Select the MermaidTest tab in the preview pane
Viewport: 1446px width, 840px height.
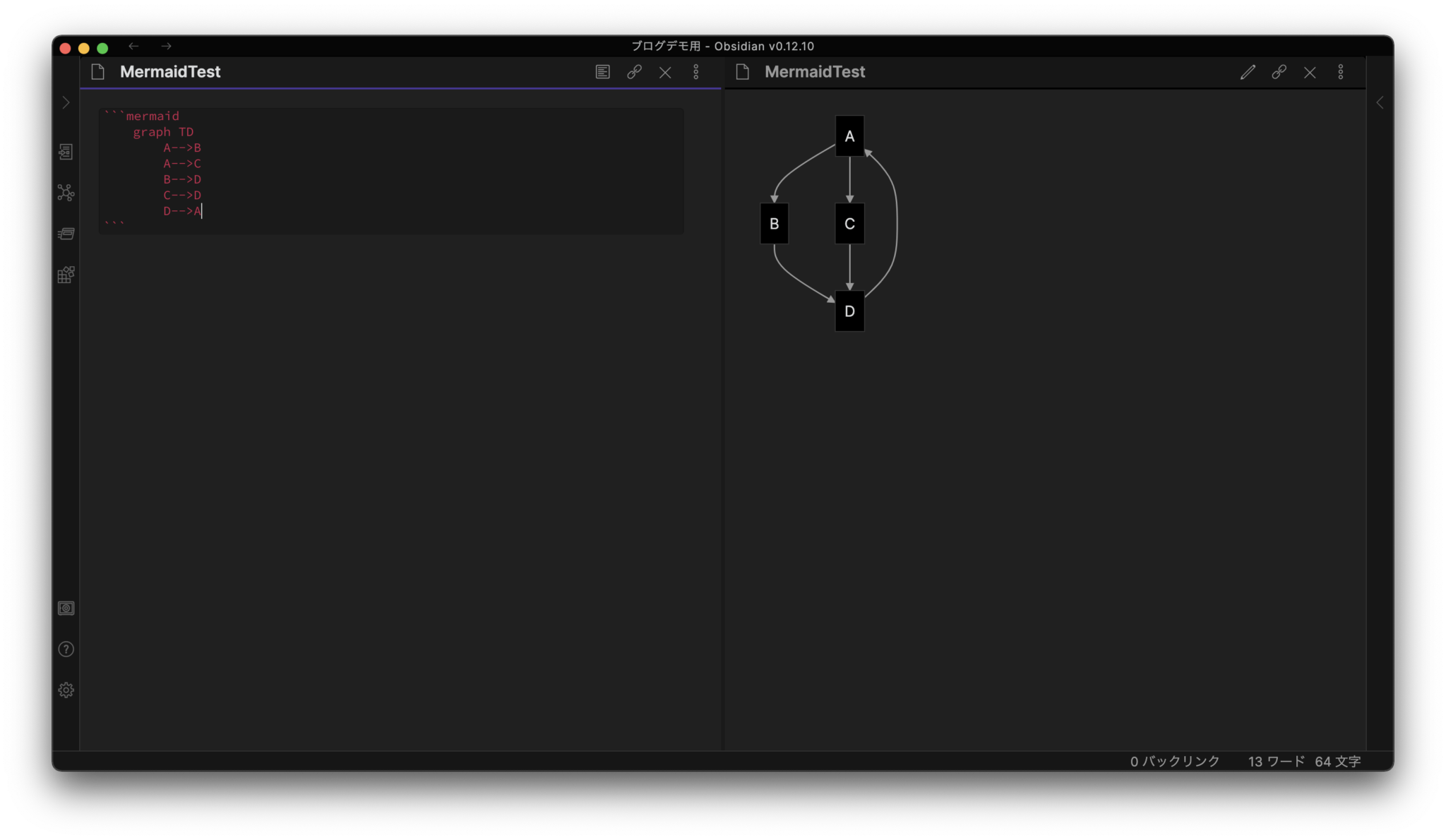pyautogui.click(x=815, y=71)
